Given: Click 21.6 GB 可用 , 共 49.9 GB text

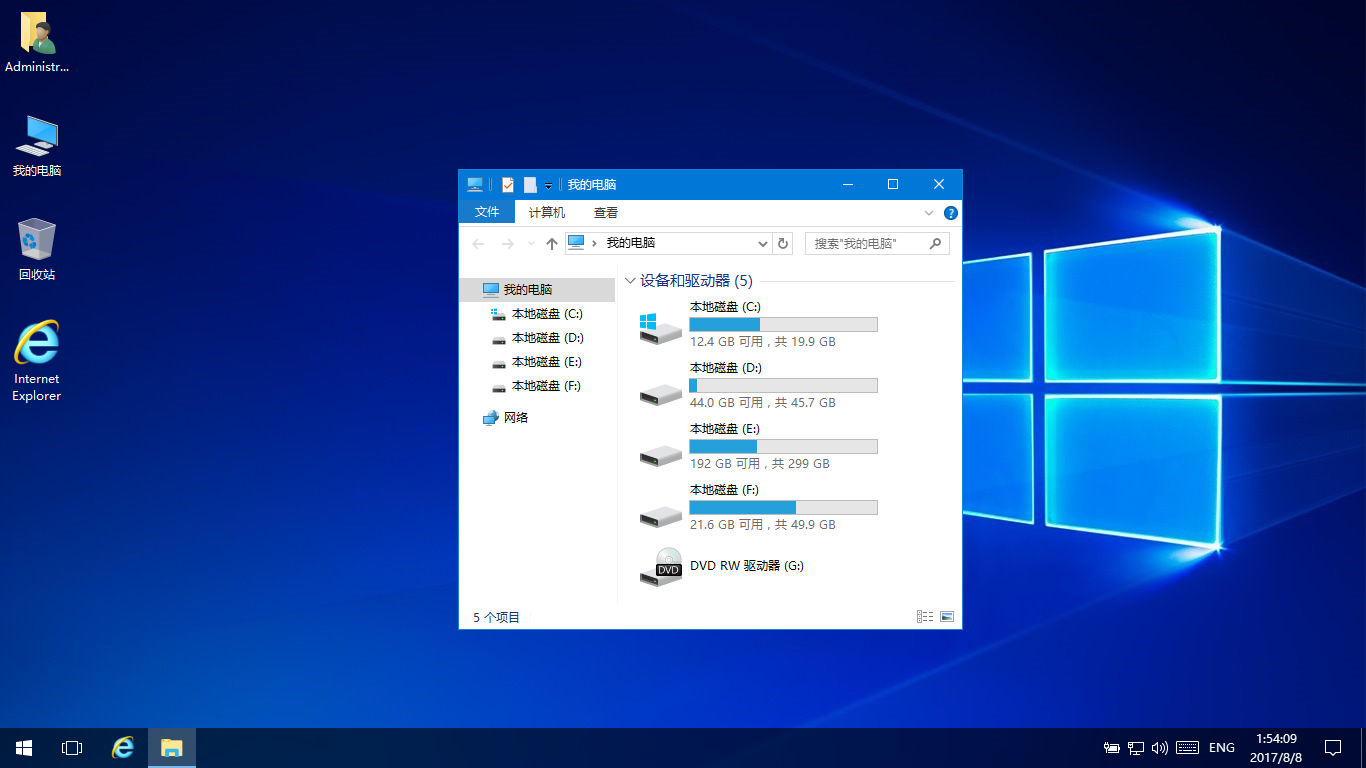Looking at the screenshot, I should pyautogui.click(x=762, y=525).
